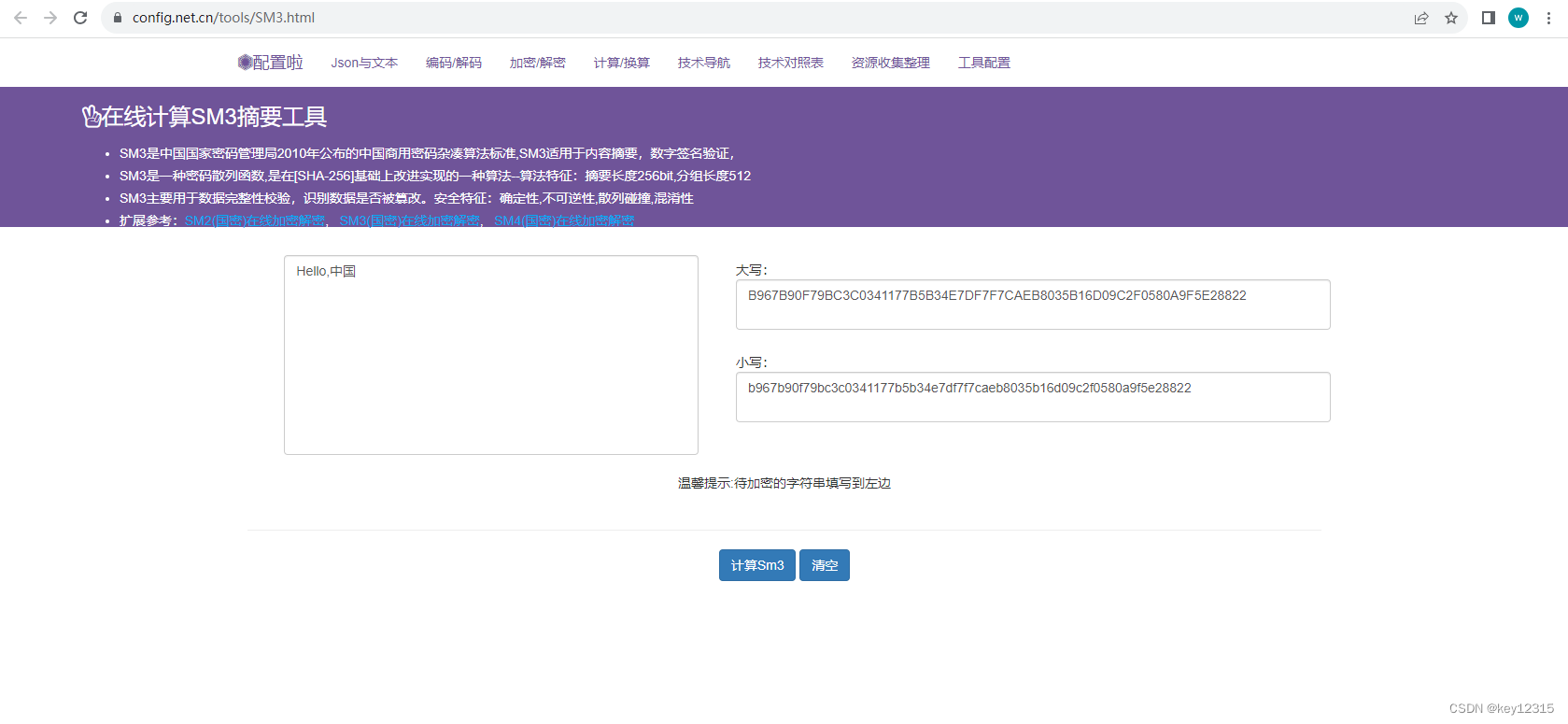Viewport: 1568px width, 724px height.
Task: Click the uppercase (大写) hash output box
Action: click(x=1033, y=305)
